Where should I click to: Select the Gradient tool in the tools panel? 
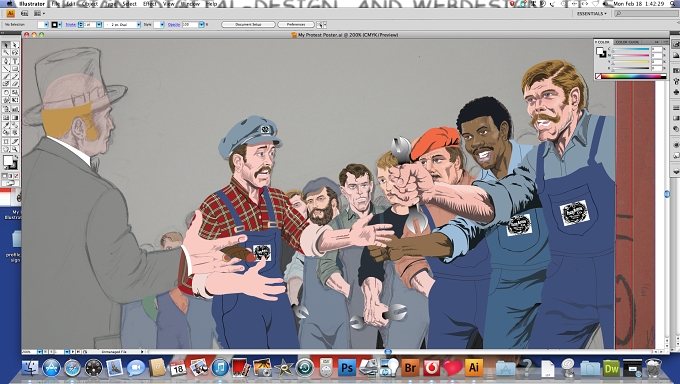15,117
